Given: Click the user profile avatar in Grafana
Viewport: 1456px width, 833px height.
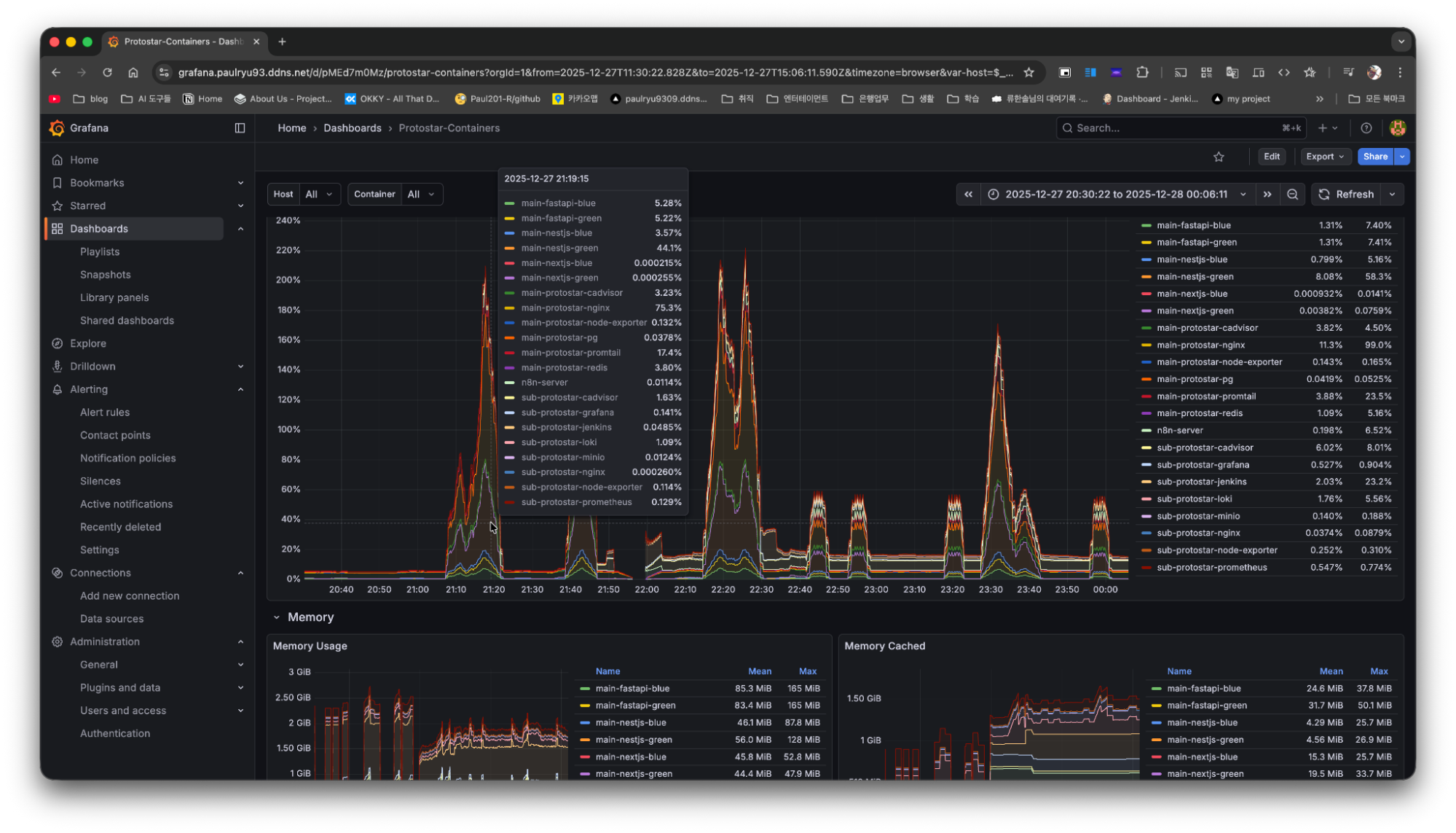Looking at the screenshot, I should [x=1397, y=128].
